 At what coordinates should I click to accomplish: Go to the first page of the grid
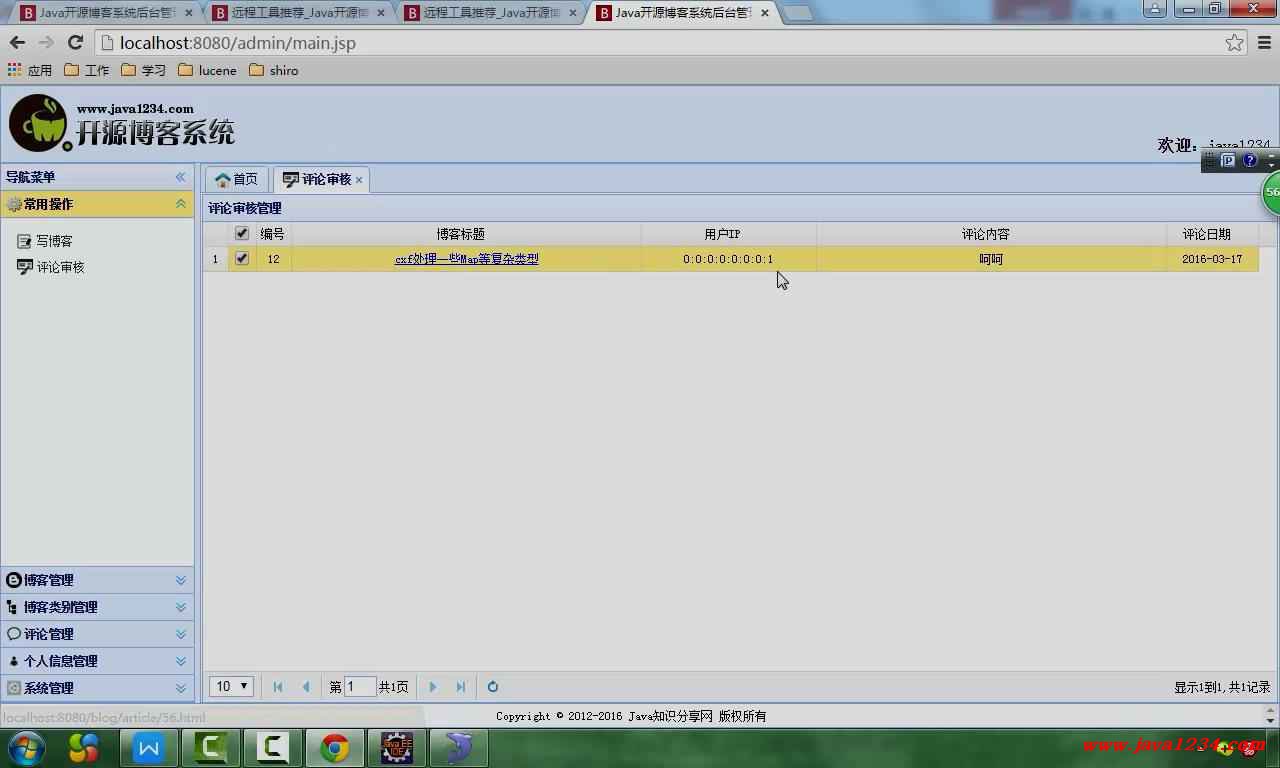click(278, 687)
